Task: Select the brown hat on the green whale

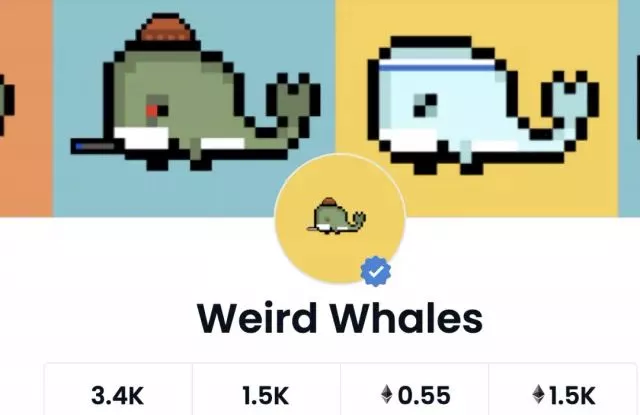Action: click(165, 29)
